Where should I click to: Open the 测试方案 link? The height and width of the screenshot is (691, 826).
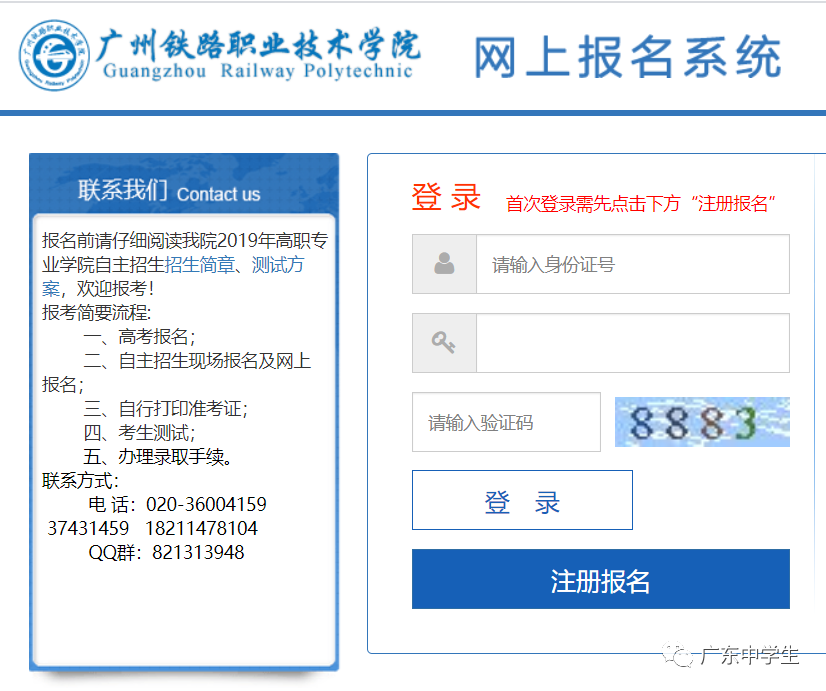pos(173,277)
